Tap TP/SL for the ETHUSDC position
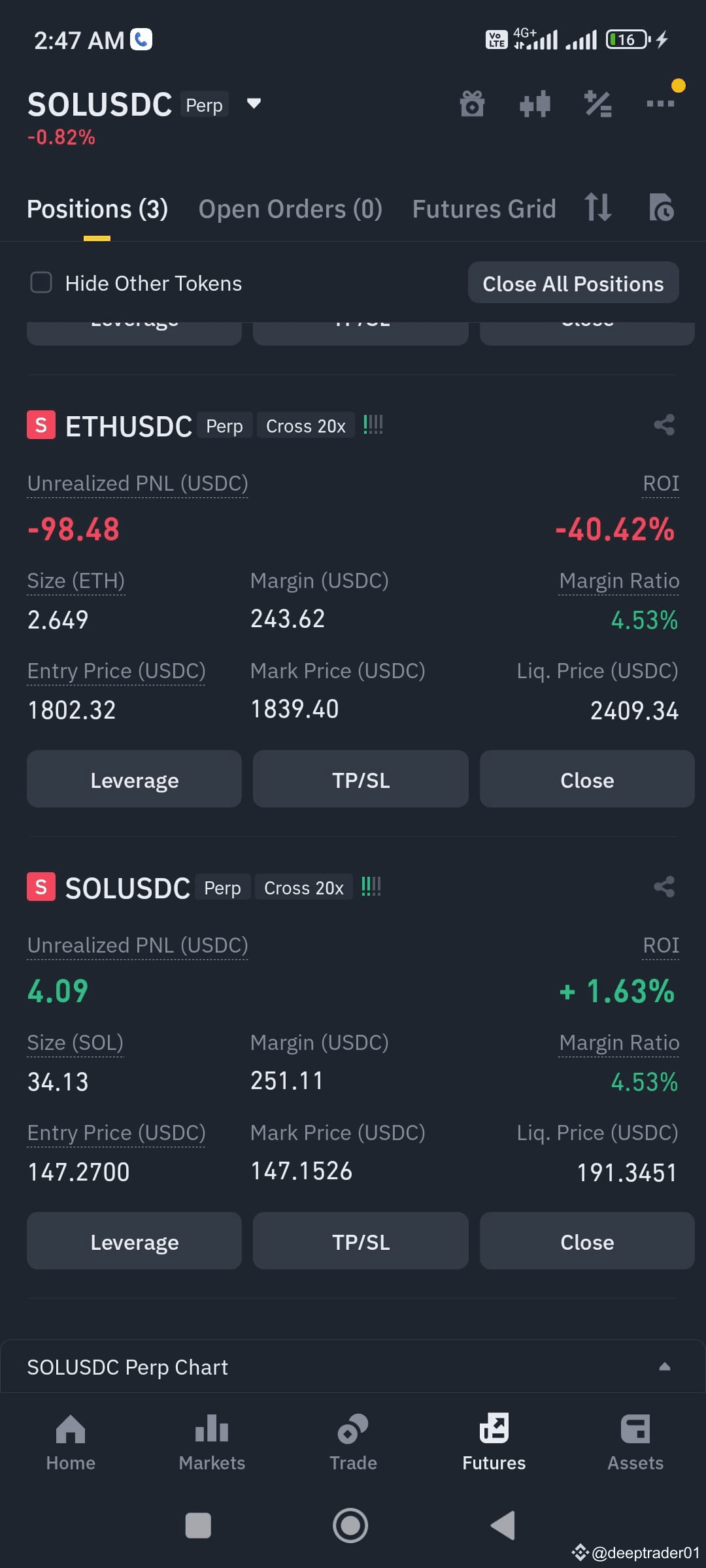The width and height of the screenshot is (706, 1568). 361,779
